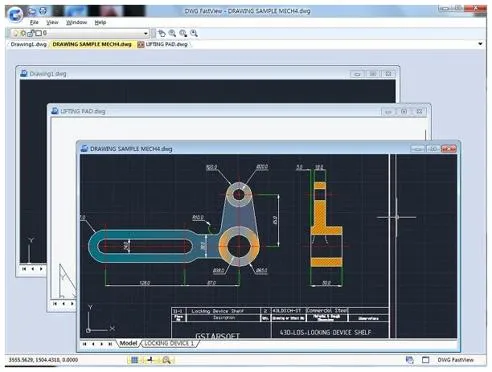Click the zoom window magnifier tool
The image size is (492, 372).
pos(183,33)
